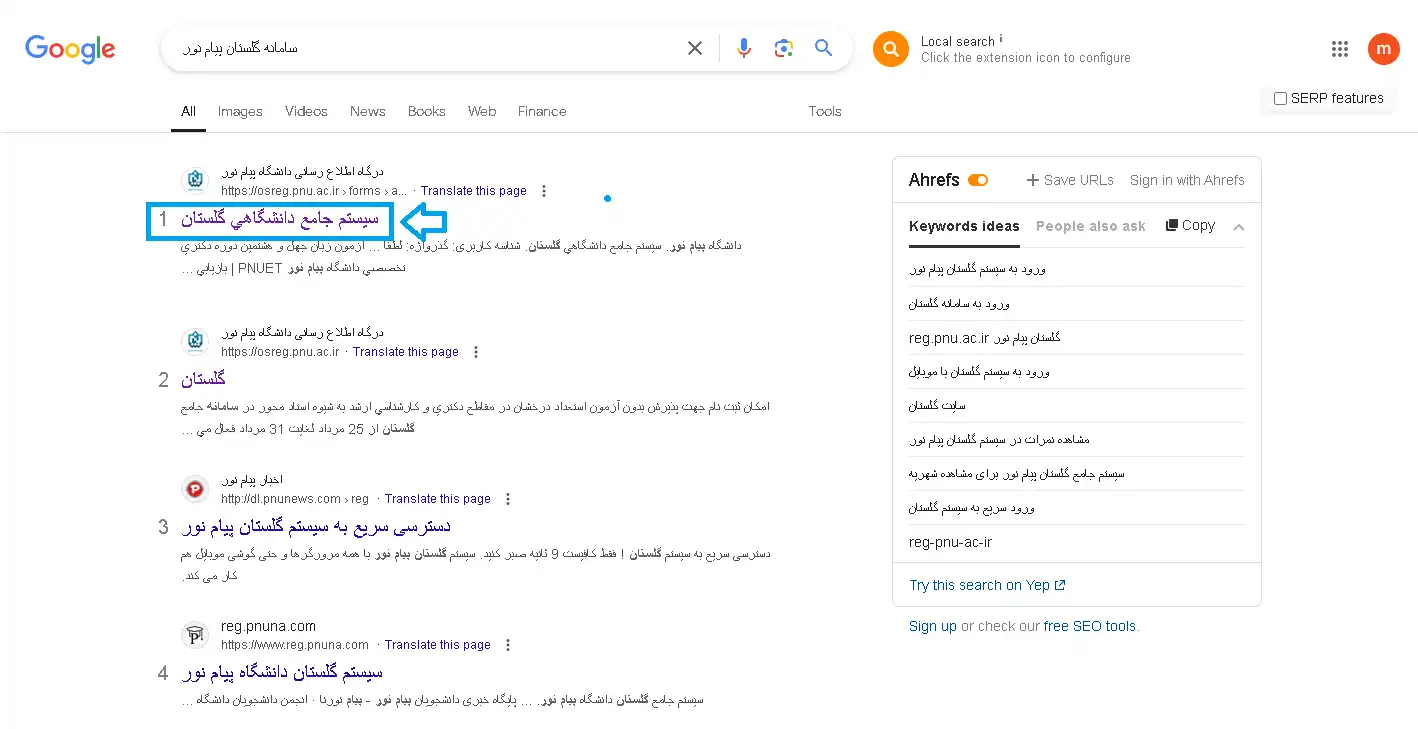Click the orange Local search extension icon
1418x729 pixels.
891,49
